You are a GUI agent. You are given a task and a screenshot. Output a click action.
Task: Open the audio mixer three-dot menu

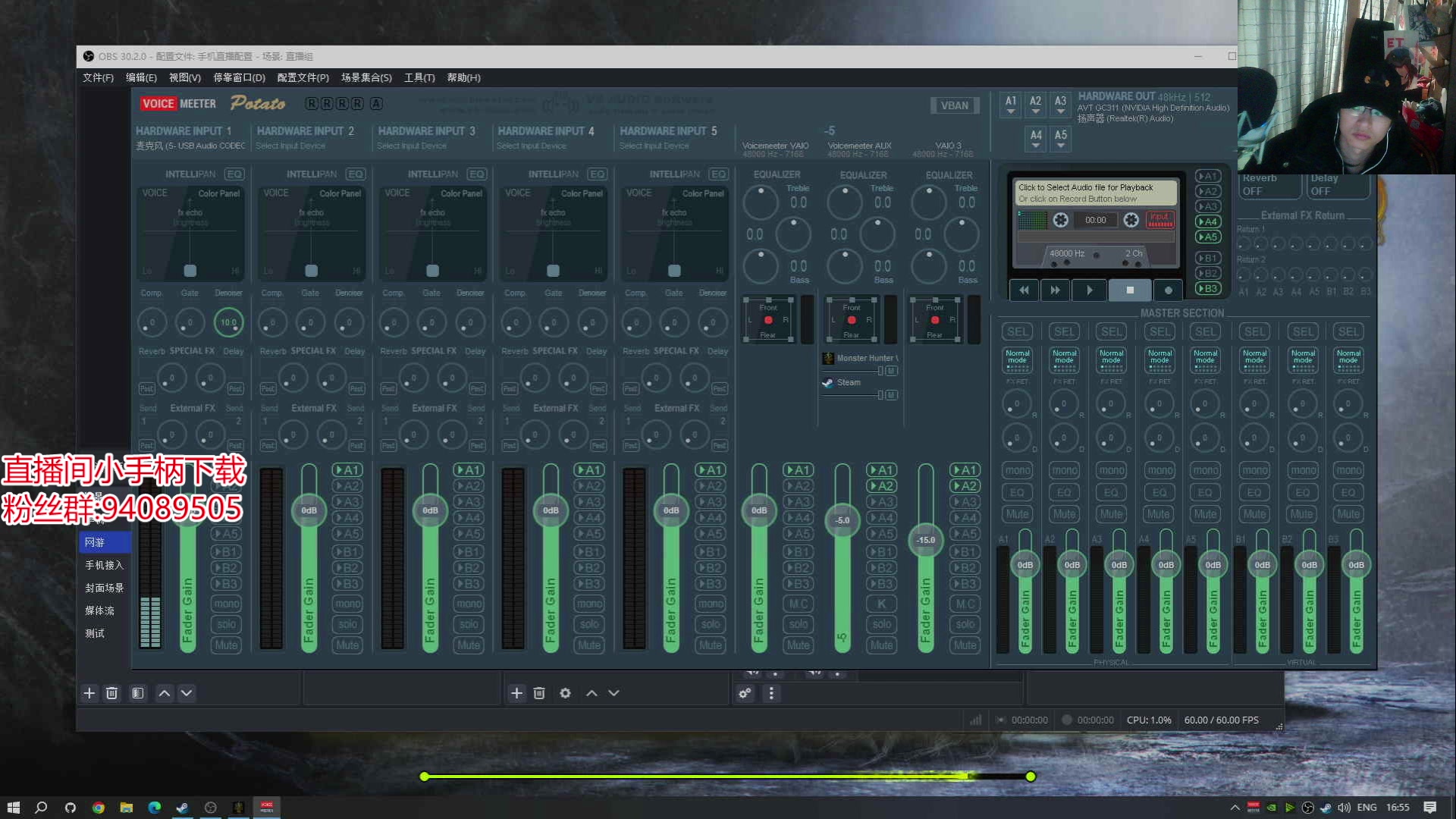[x=771, y=693]
